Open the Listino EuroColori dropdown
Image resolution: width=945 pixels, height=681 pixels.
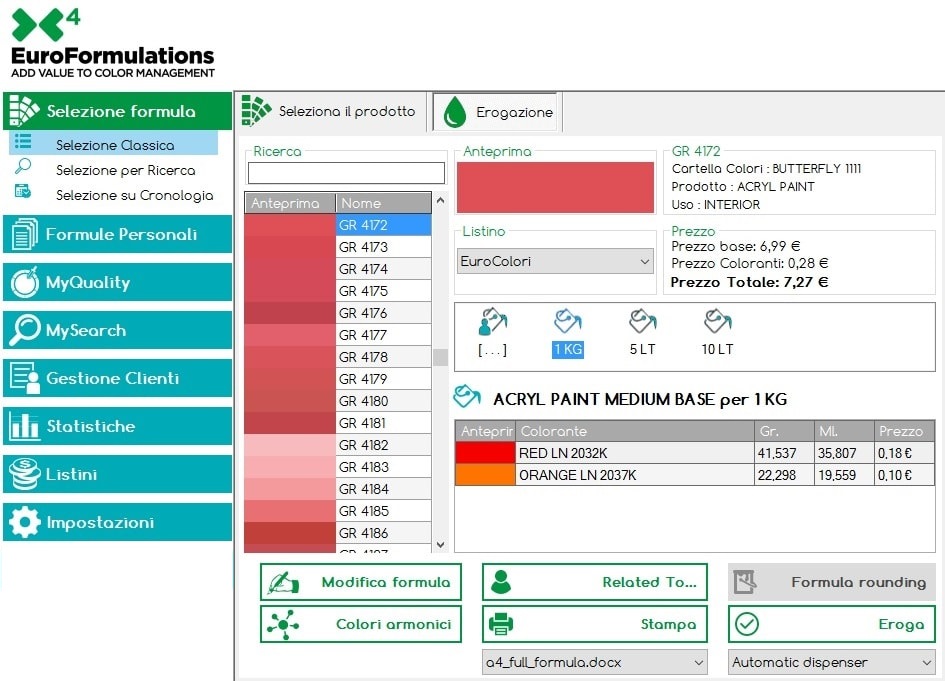555,262
